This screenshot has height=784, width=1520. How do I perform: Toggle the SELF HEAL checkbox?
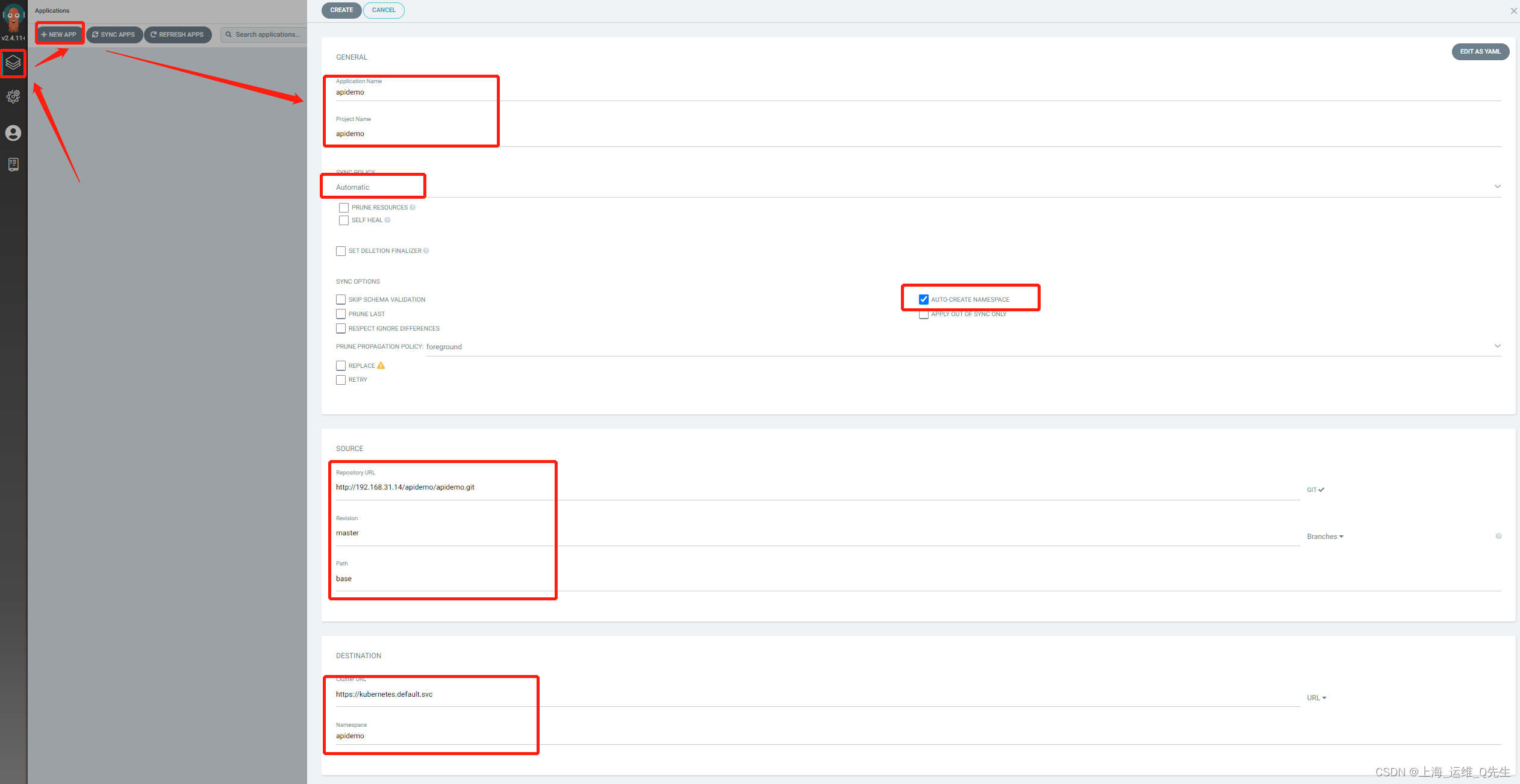click(x=341, y=220)
